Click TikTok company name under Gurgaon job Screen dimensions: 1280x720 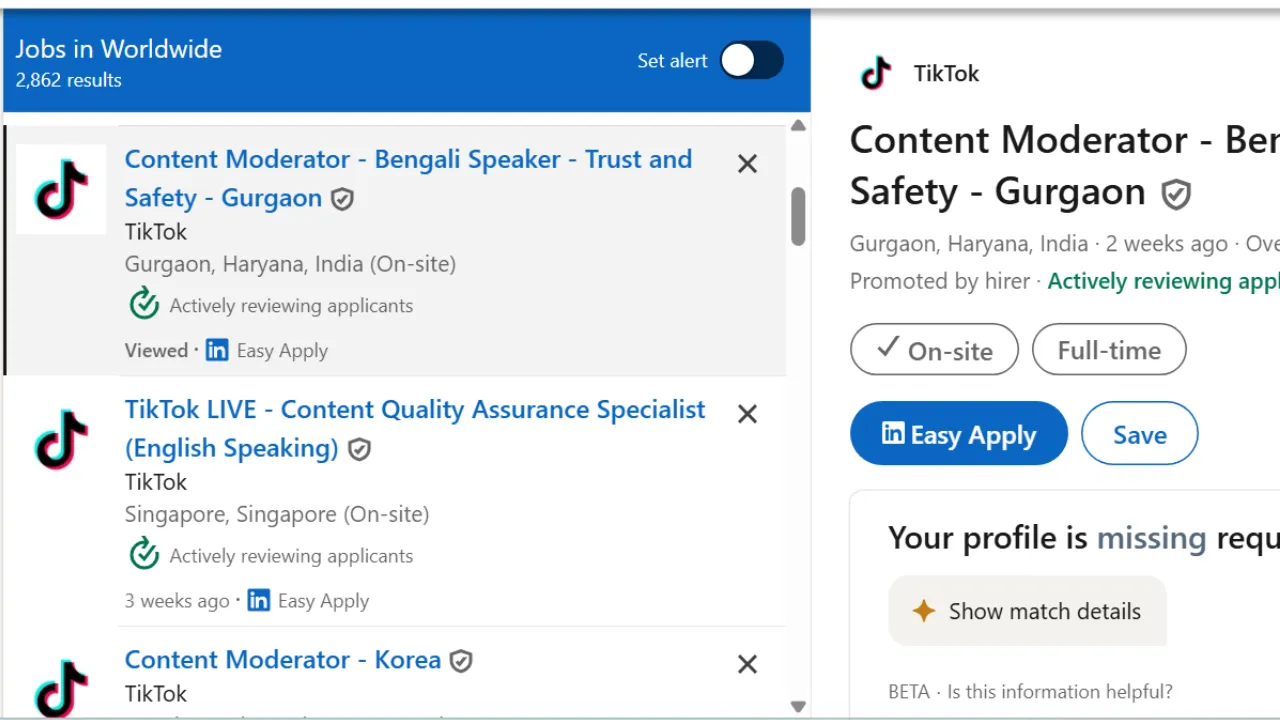[x=156, y=231]
